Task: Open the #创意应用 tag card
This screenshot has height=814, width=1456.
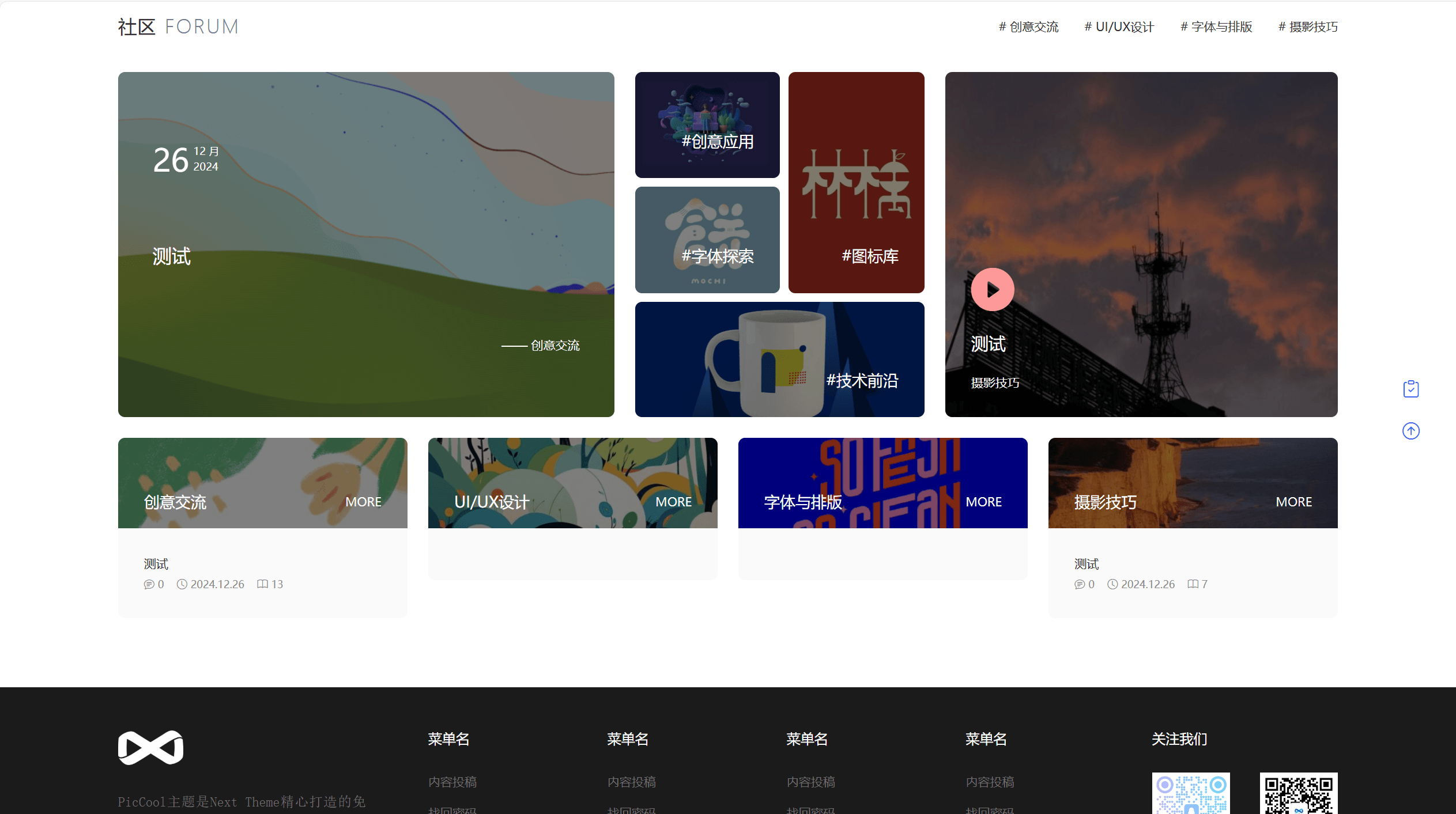Action: (707, 124)
